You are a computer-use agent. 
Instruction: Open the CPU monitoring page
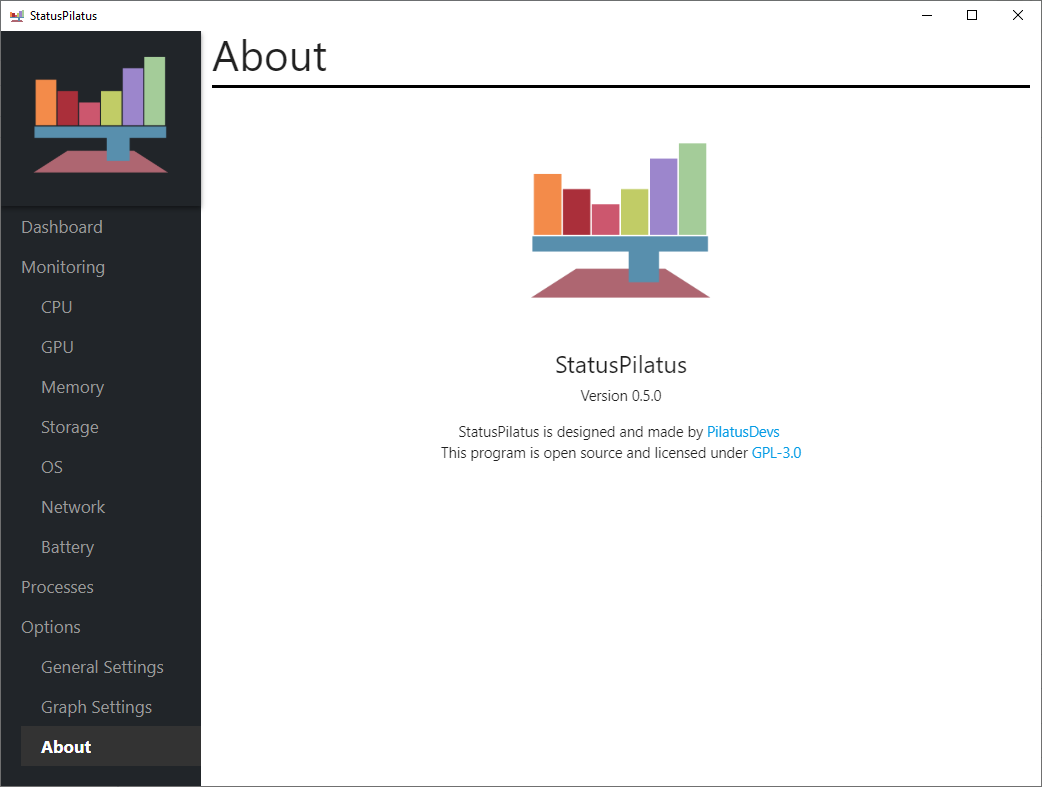(x=110, y=307)
